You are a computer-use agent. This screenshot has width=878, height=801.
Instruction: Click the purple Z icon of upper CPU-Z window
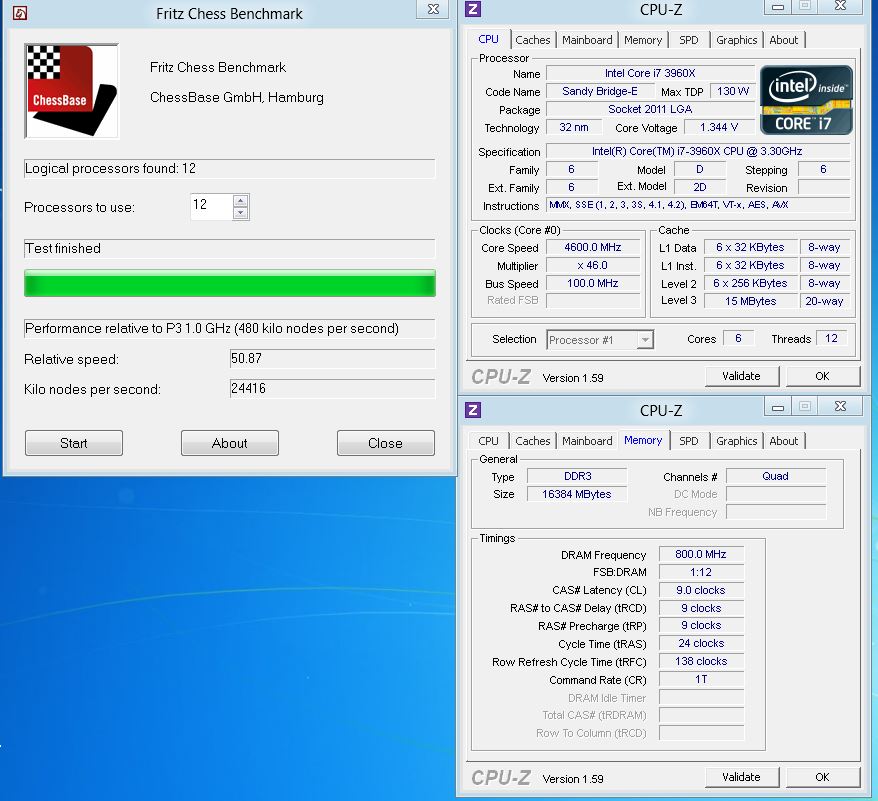pyautogui.click(x=473, y=10)
